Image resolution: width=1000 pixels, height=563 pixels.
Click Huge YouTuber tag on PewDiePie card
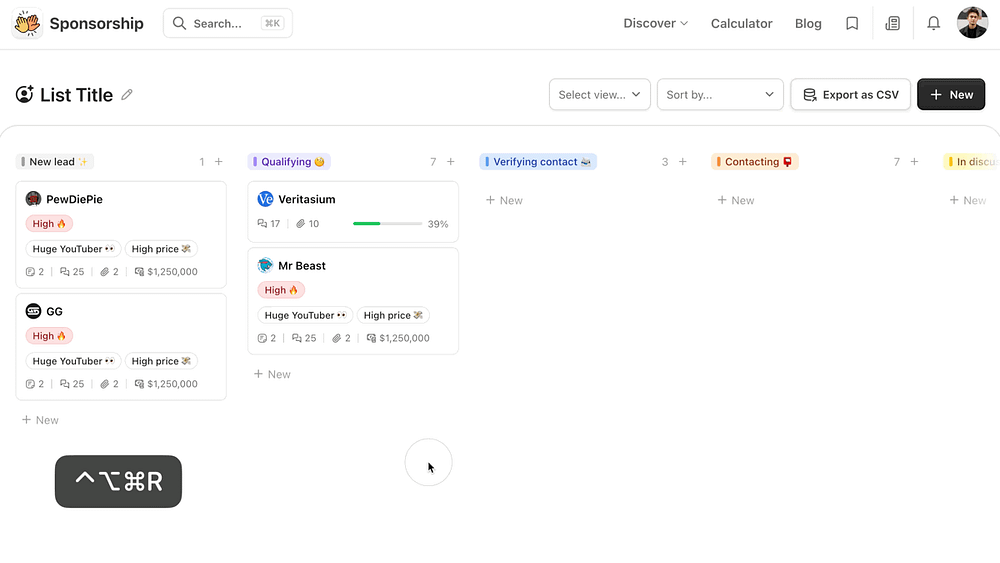[73, 249]
